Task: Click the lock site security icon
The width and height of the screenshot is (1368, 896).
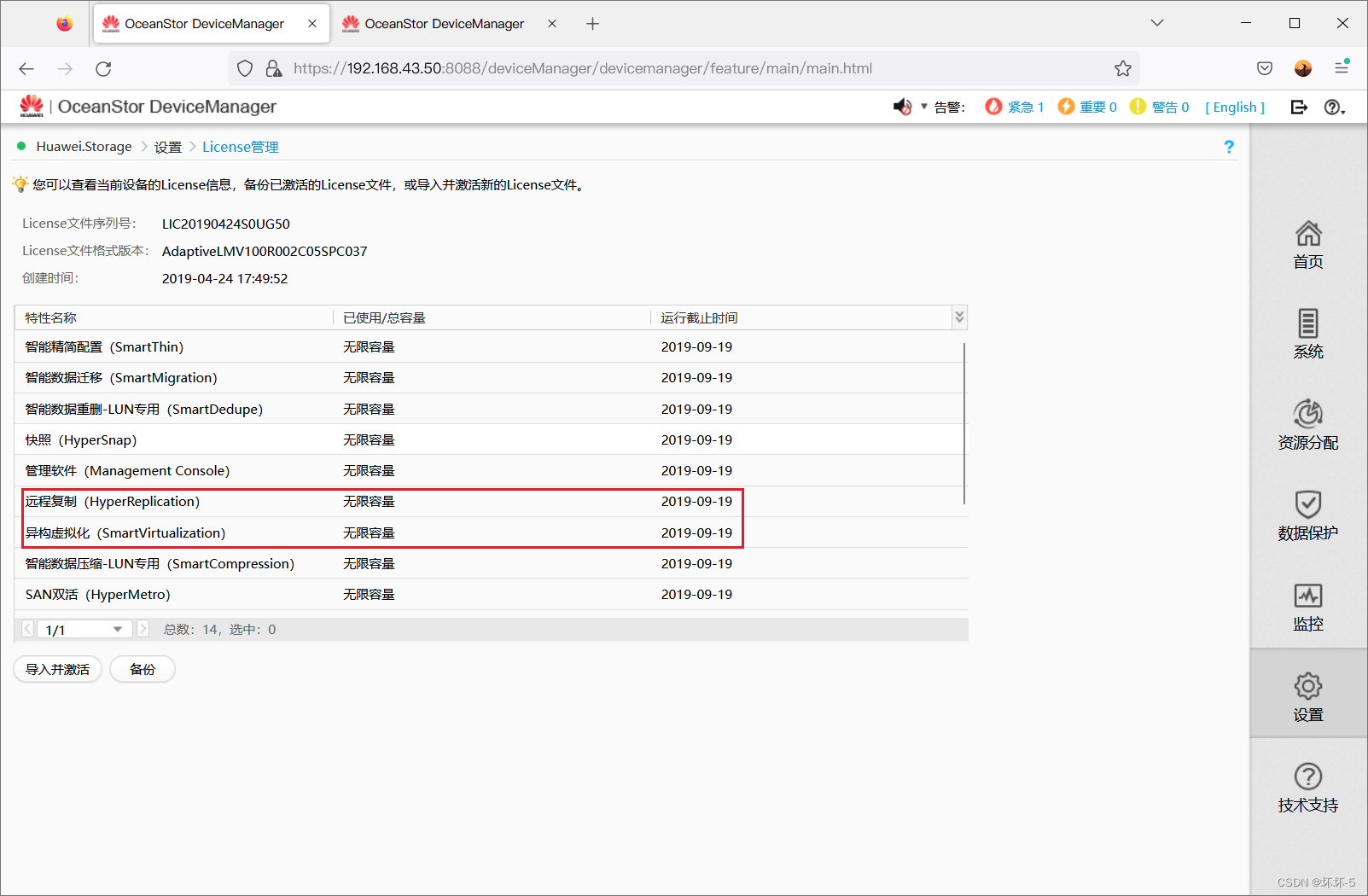Action: point(273,68)
